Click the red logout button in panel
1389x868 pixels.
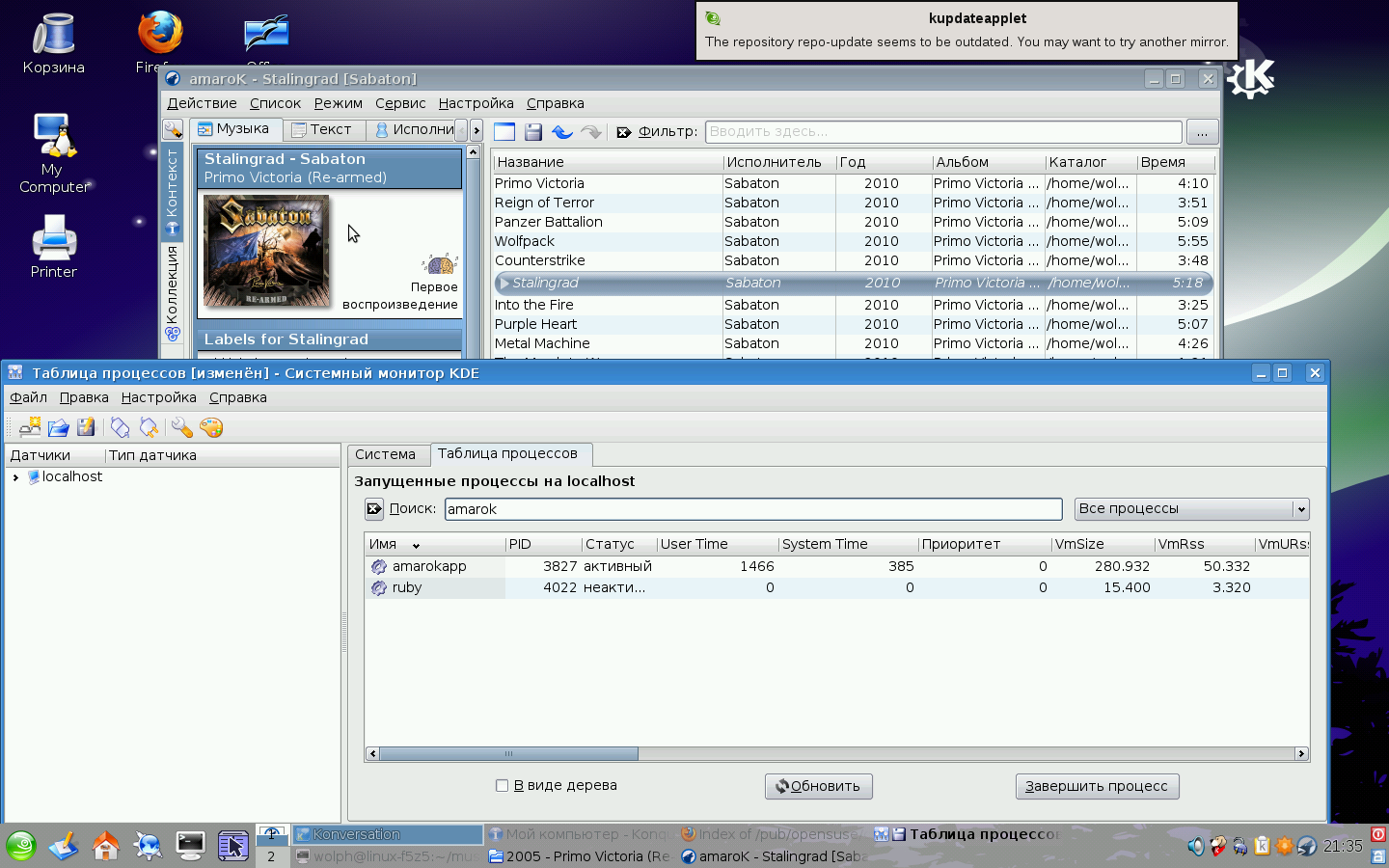coord(1378,834)
